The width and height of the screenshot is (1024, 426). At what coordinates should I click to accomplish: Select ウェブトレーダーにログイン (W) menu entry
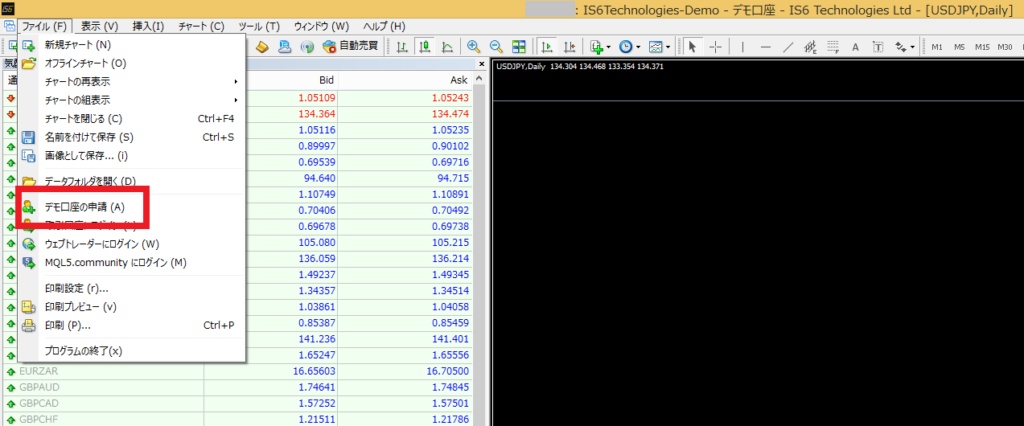[131, 244]
